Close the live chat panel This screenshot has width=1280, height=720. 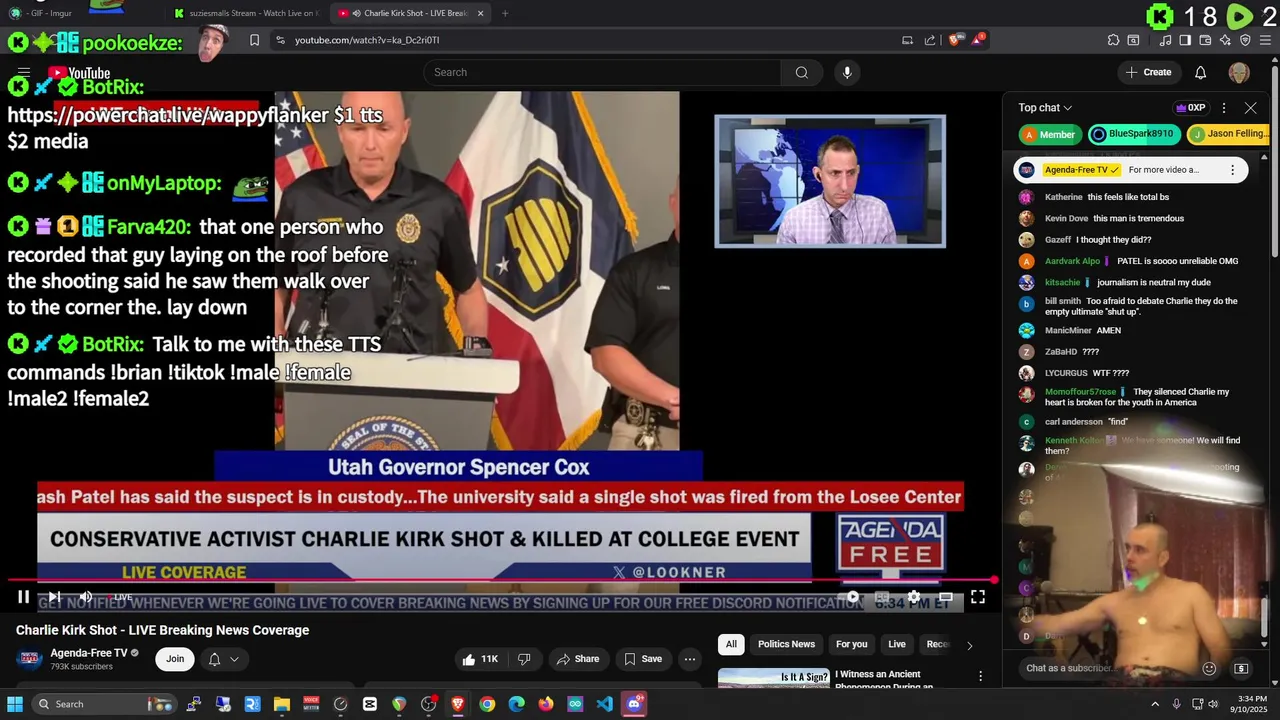point(1250,108)
